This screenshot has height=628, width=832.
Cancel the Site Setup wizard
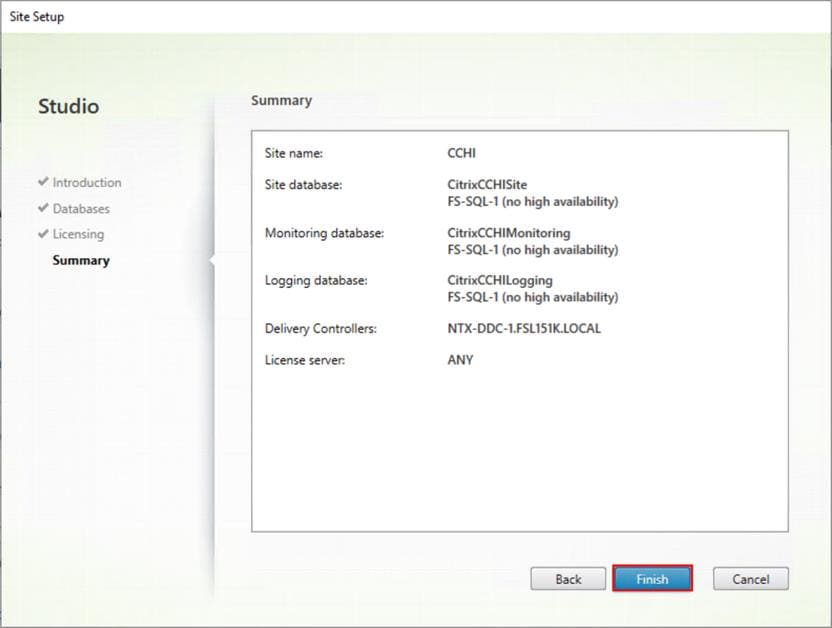click(x=750, y=578)
